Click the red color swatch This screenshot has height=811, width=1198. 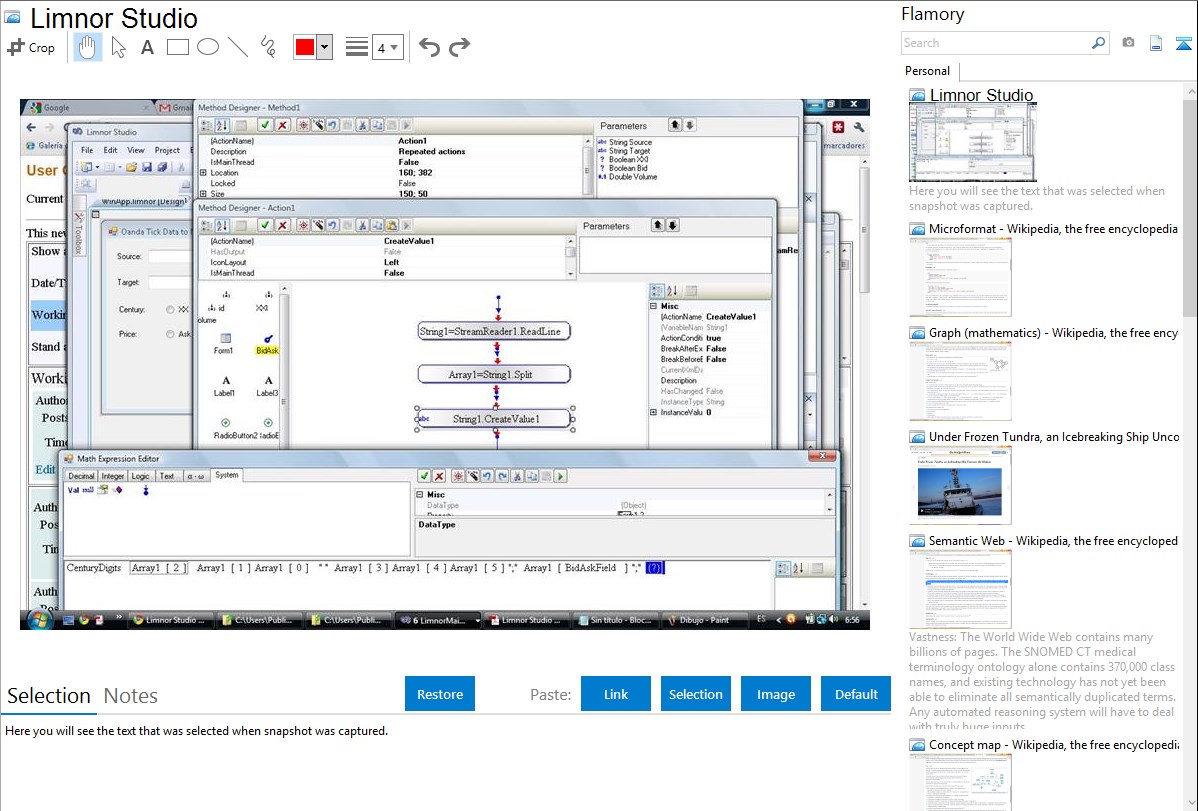[305, 47]
